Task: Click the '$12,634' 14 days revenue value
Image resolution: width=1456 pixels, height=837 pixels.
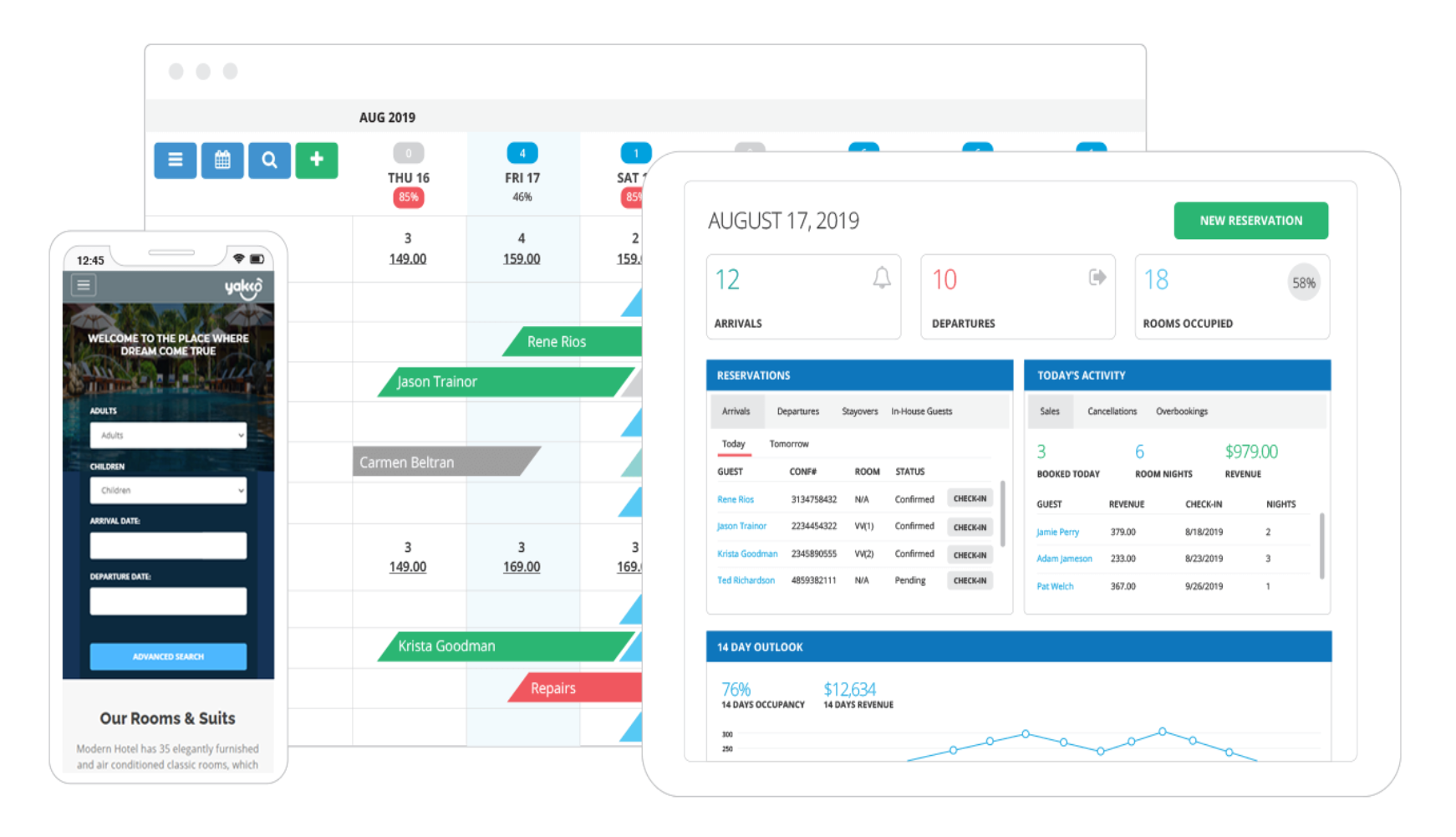Action: 849,690
